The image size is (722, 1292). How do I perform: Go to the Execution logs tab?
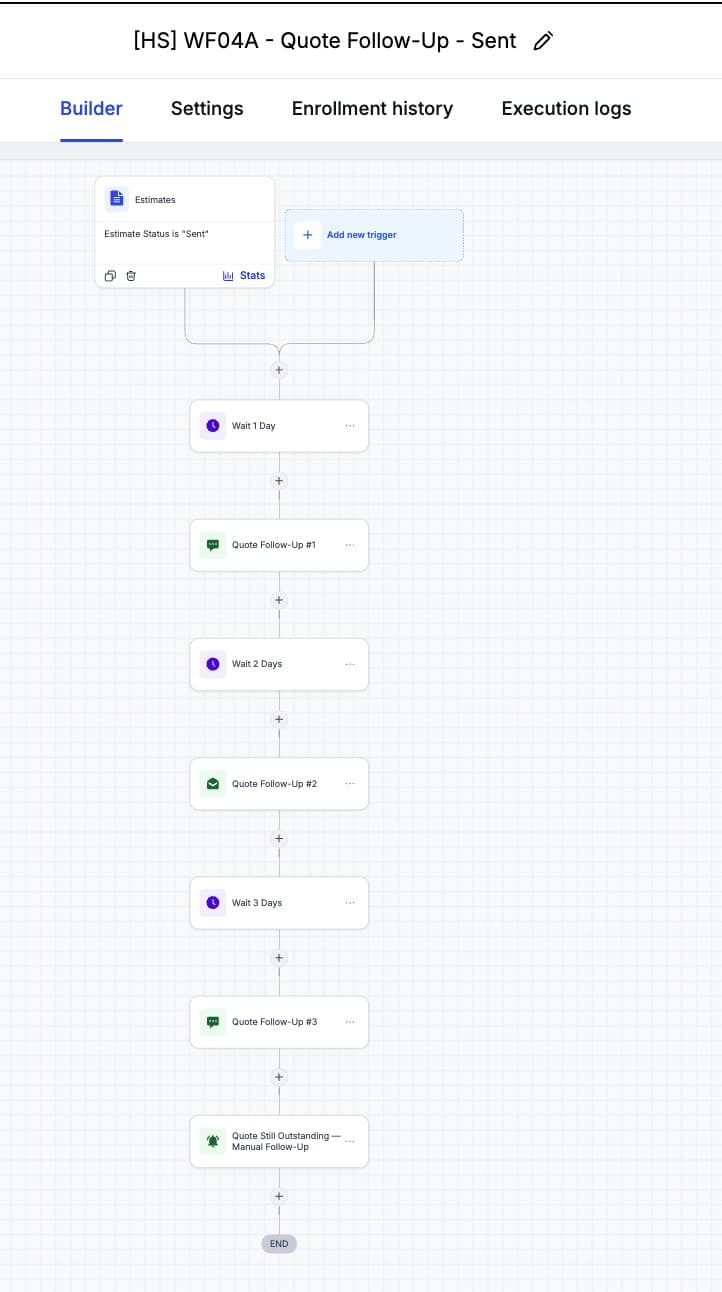566,108
